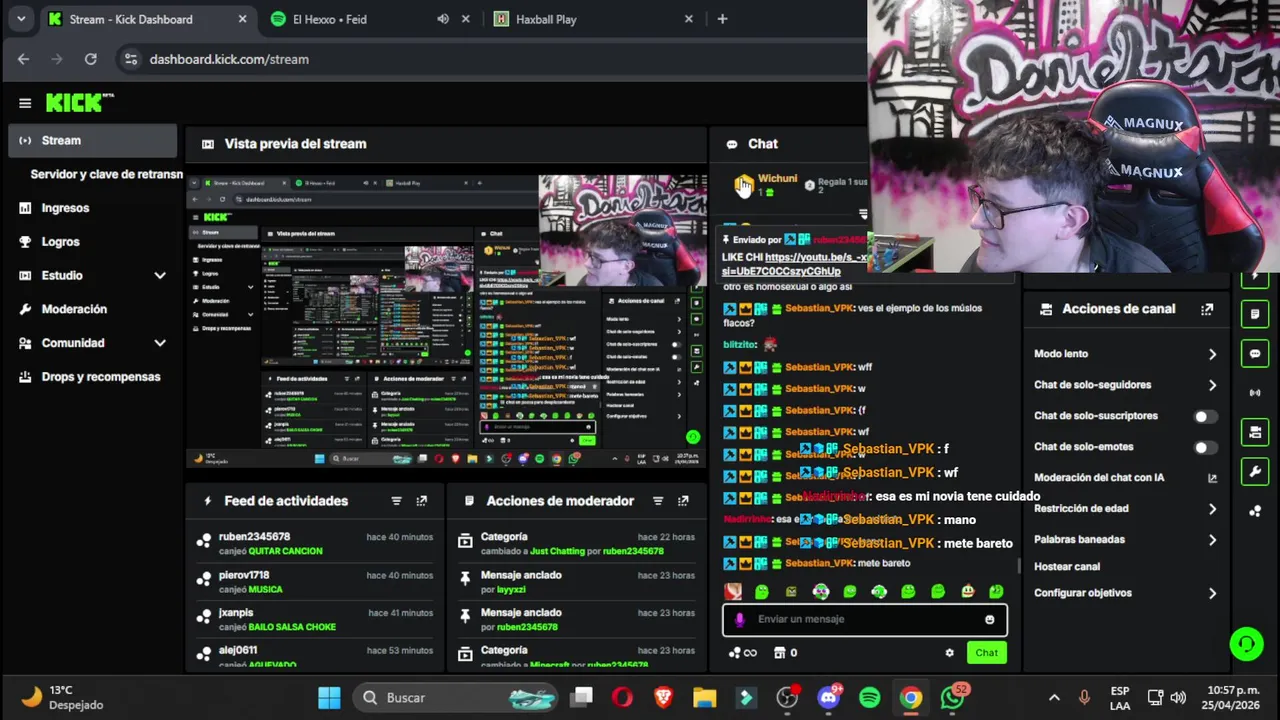Expand the Estudio sidebar section
The image size is (1280, 720).
pyautogui.click(x=160, y=275)
